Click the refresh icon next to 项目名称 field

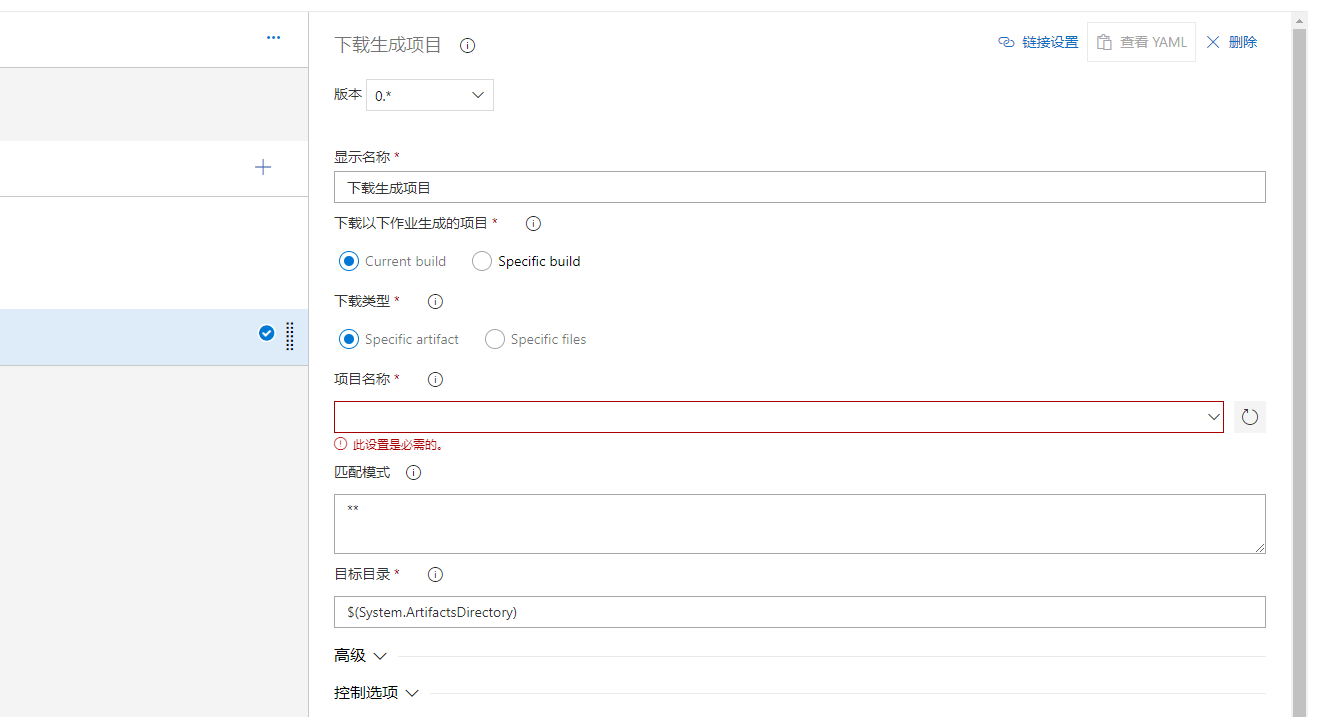pos(1249,417)
